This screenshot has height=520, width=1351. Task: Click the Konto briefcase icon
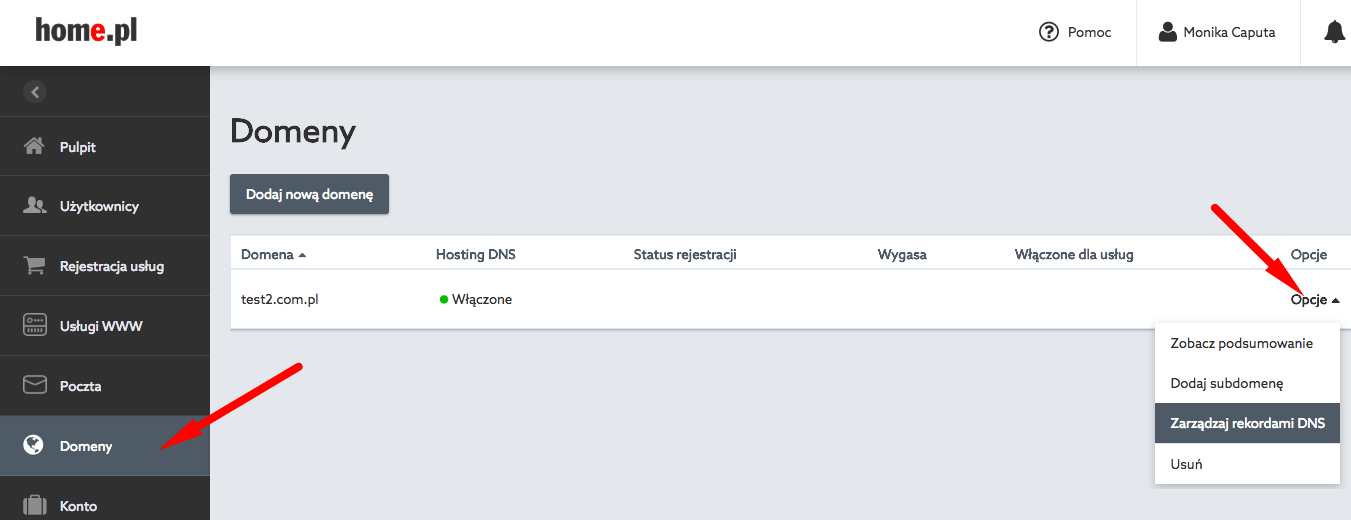(x=35, y=506)
